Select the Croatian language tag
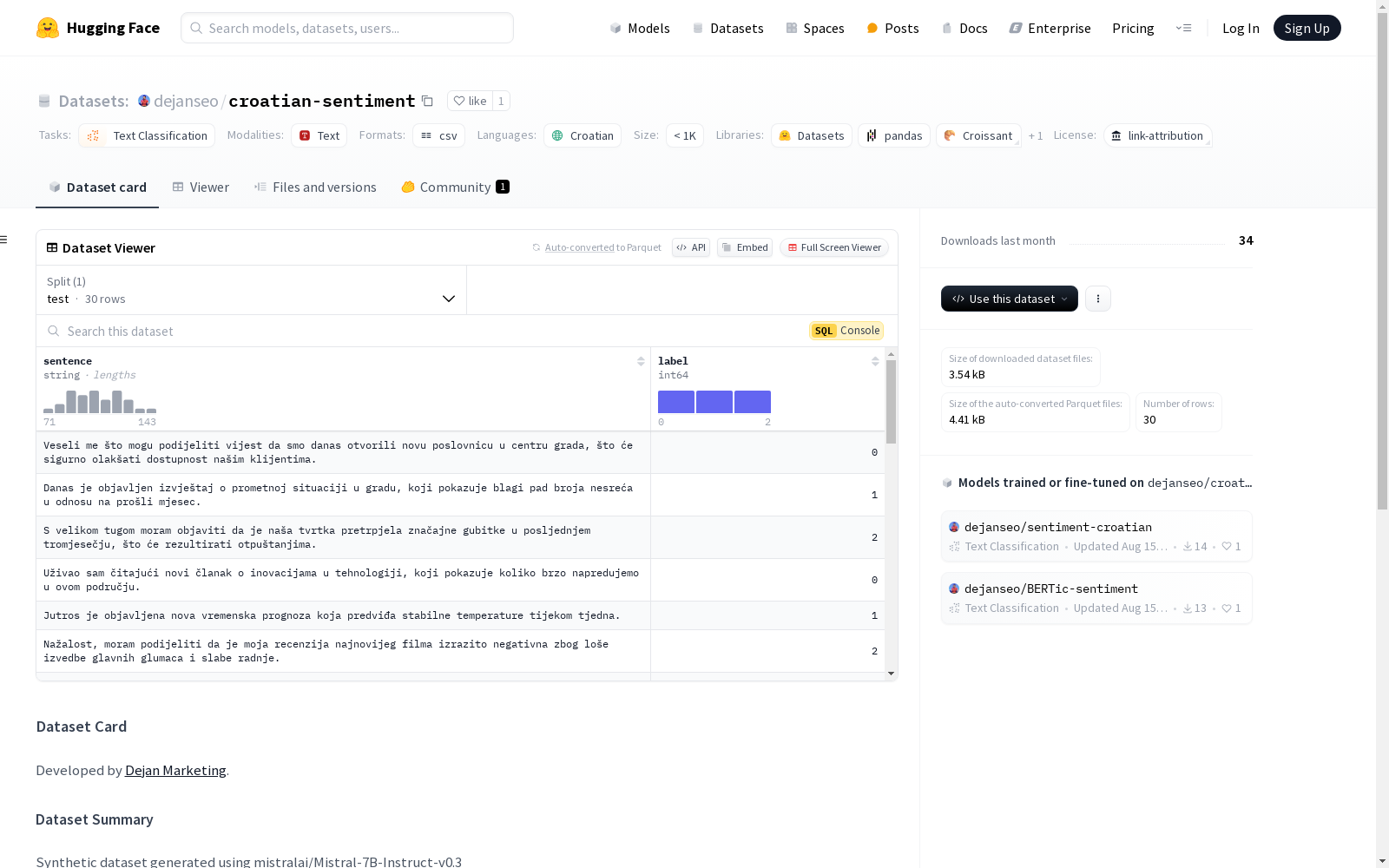Screen dimensions: 1389x868 coord(583,135)
